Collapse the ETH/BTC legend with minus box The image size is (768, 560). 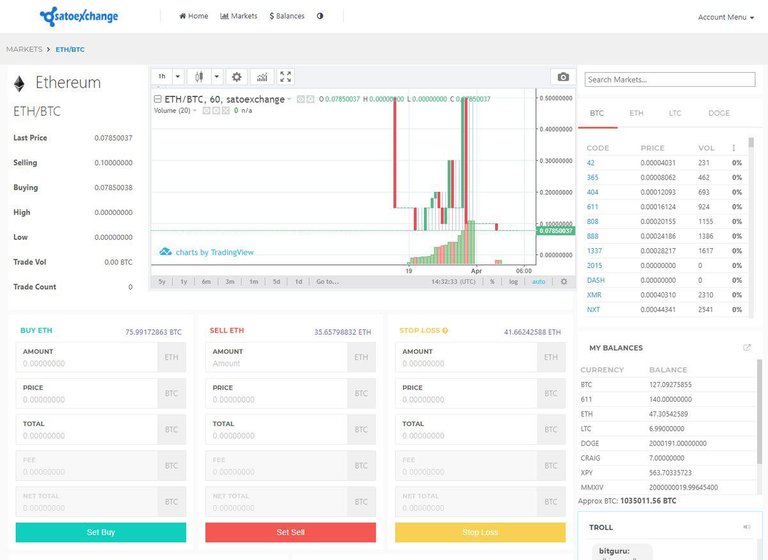[158, 99]
